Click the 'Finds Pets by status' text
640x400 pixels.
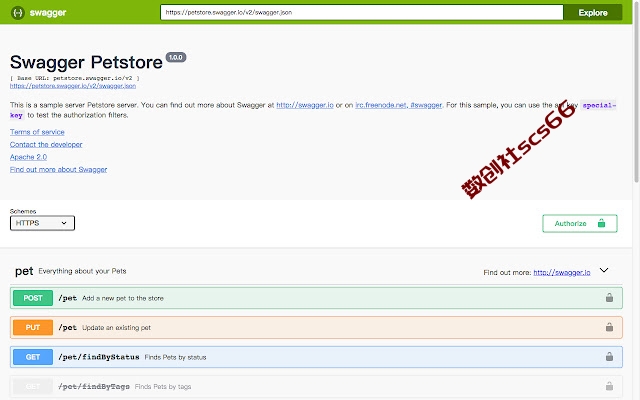coord(176,357)
